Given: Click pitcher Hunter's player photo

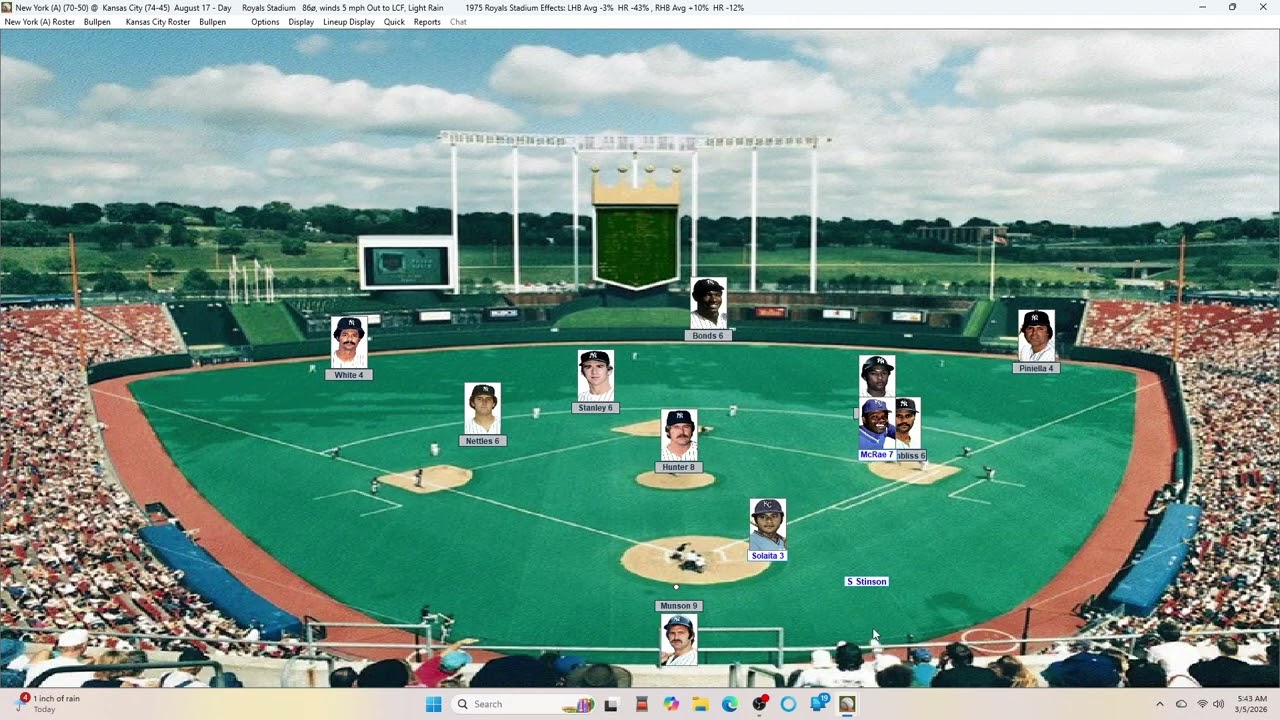Looking at the screenshot, I should (679, 435).
